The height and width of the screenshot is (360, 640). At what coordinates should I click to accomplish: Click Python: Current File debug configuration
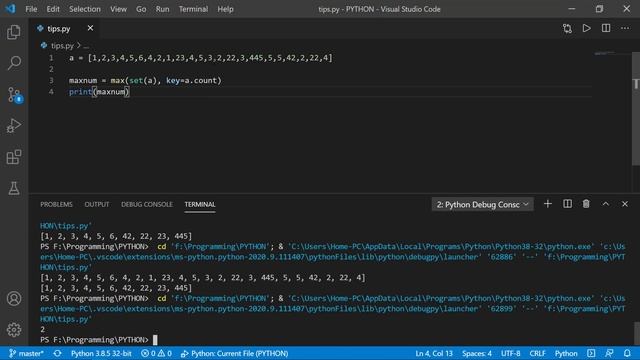pyautogui.click(x=235, y=353)
